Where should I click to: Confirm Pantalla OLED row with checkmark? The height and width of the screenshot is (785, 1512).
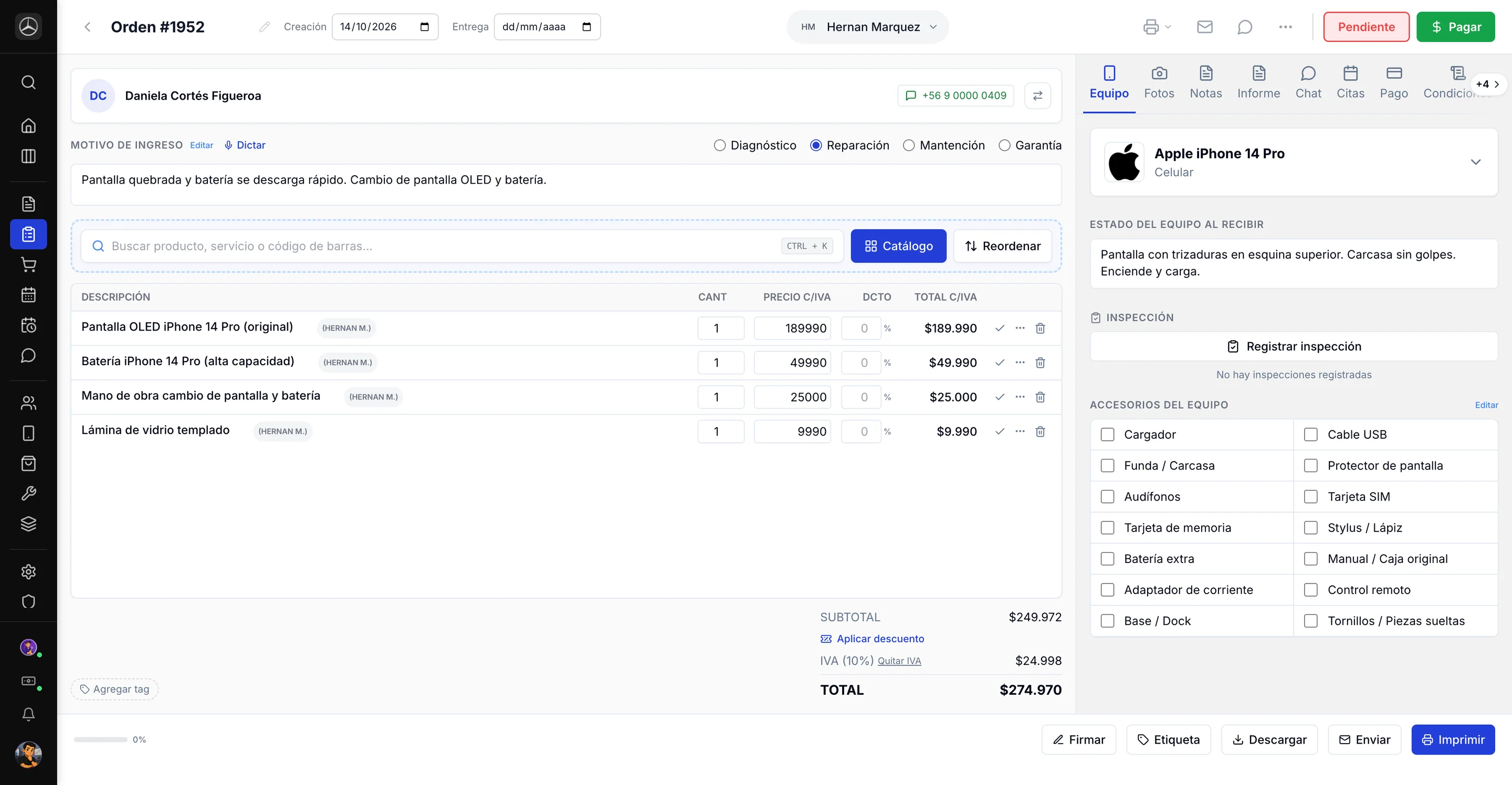click(x=1000, y=328)
